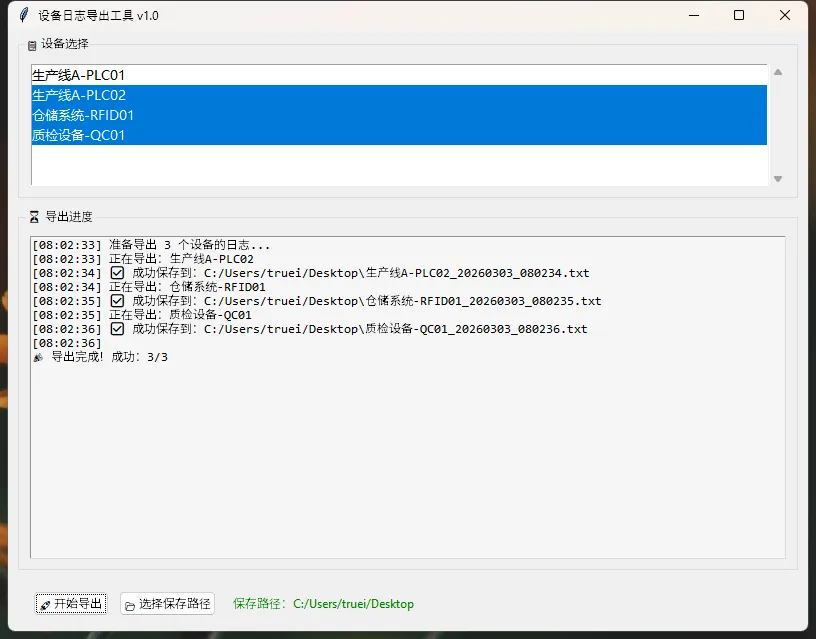Select 生产线A-PLC02 in device list

click(x=399, y=95)
